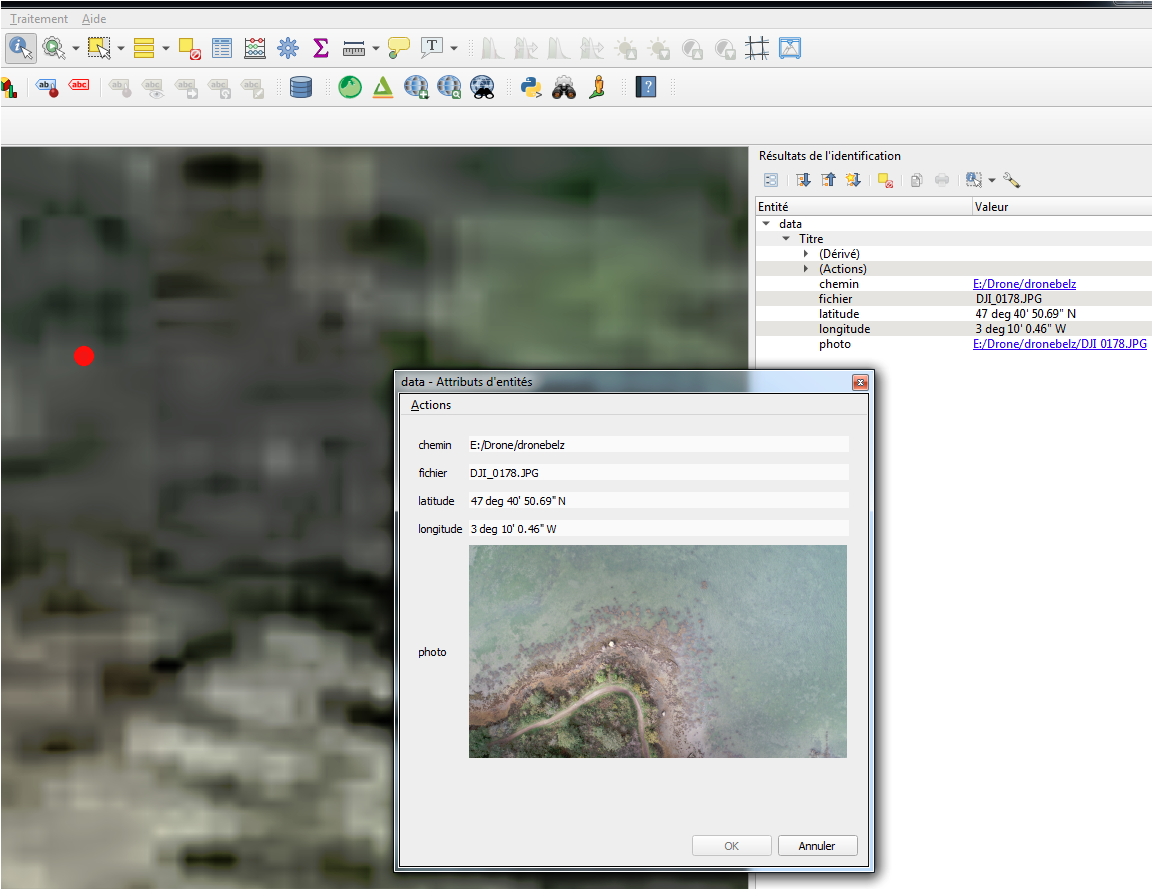1153x890 pixels.
Task: Click the map tips speech bubble icon
Action: pyautogui.click(x=399, y=49)
